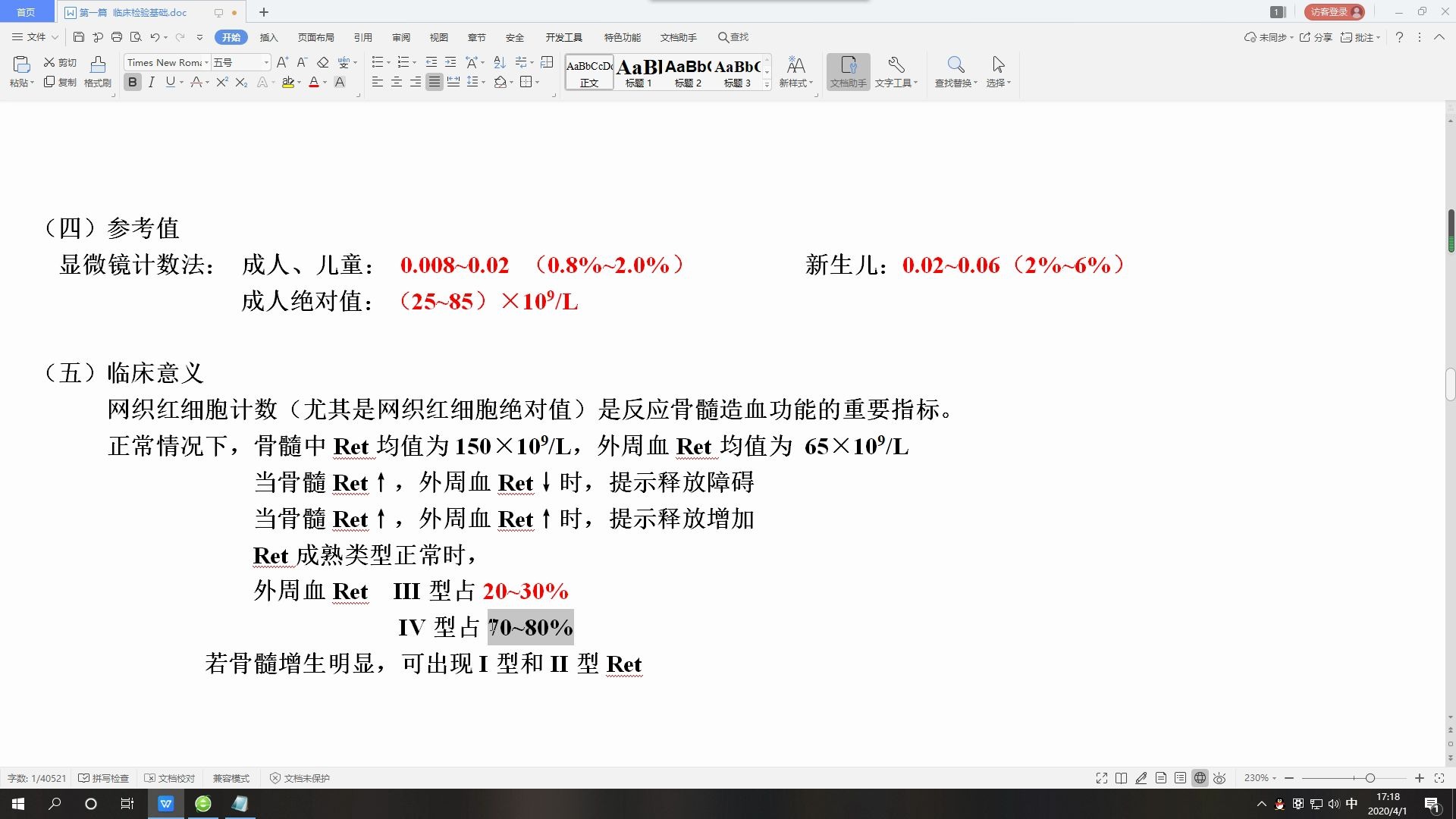Click the Paste clipboard icon
The height and width of the screenshot is (819, 1456).
[x=21, y=65]
